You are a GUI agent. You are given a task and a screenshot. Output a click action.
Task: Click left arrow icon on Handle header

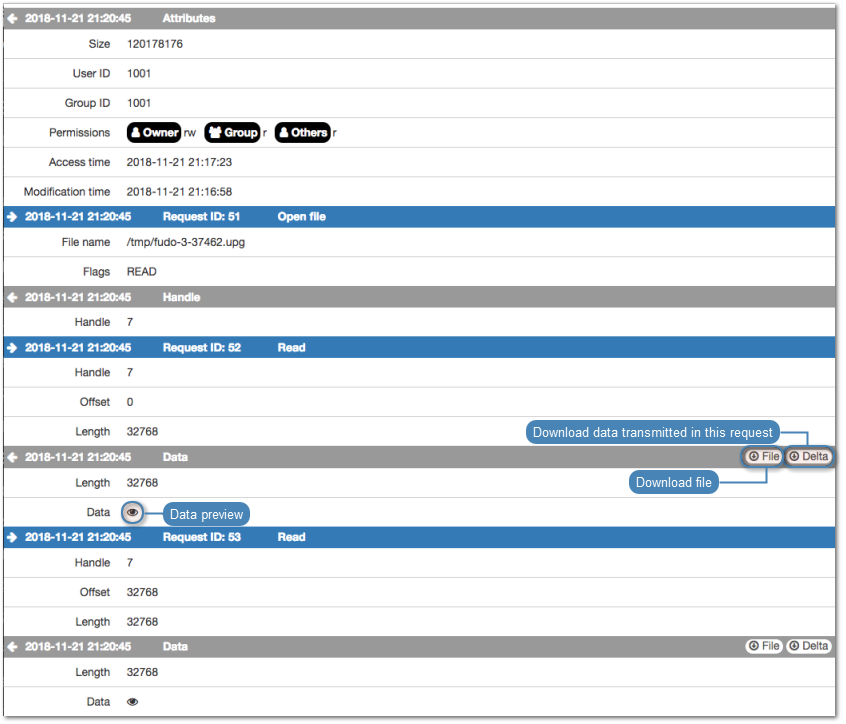coord(13,297)
